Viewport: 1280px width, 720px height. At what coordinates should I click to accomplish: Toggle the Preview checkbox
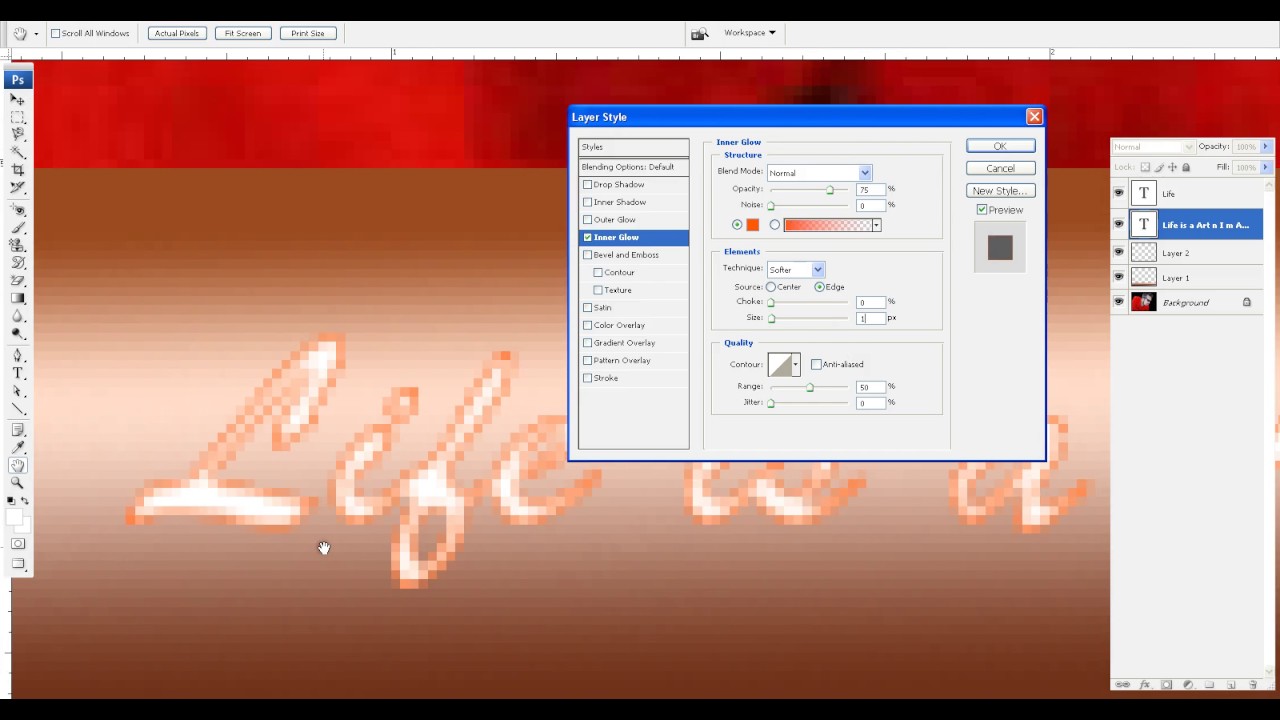coord(982,210)
